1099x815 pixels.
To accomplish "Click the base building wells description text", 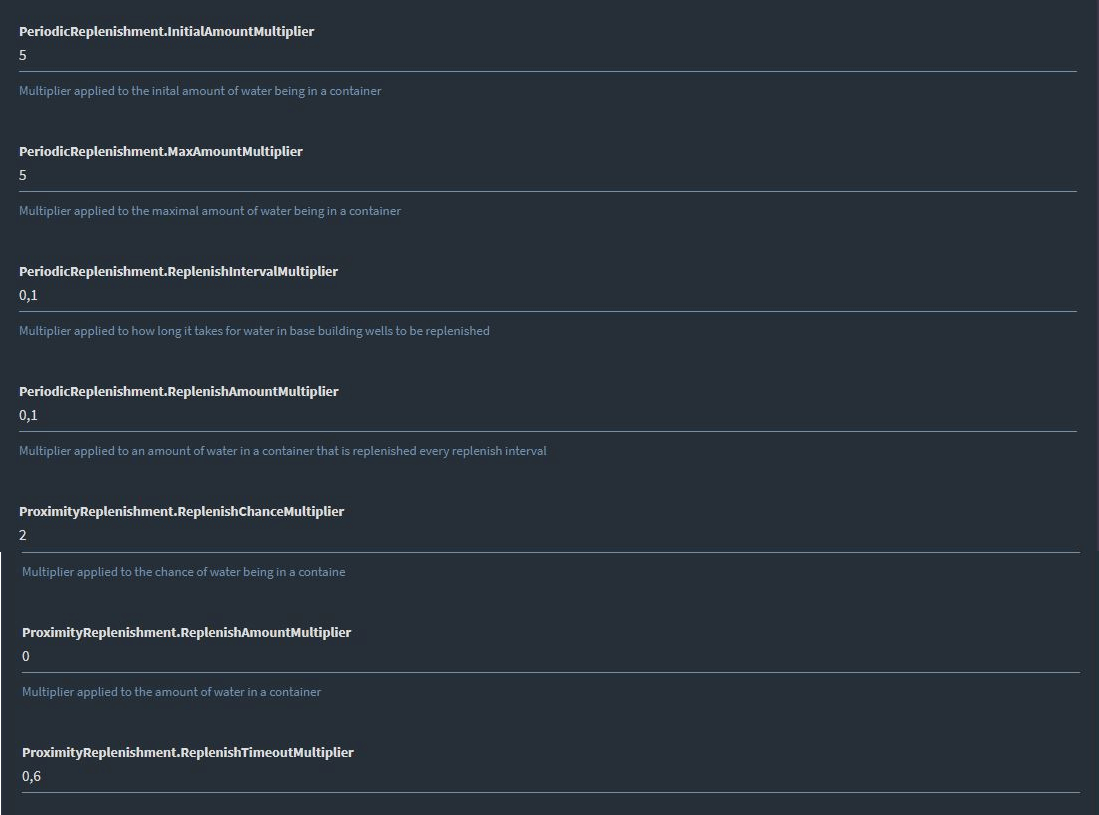I will coord(254,331).
